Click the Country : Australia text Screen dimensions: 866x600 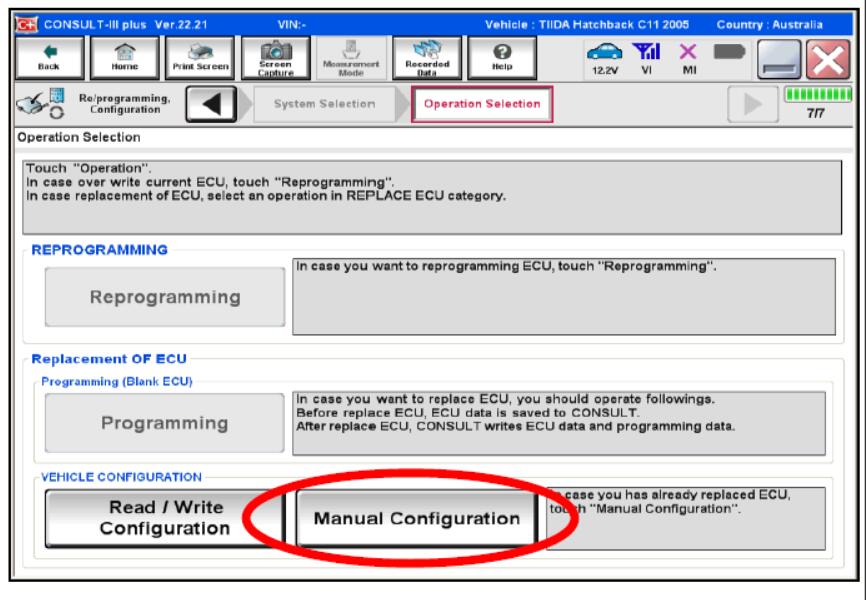[x=769, y=25]
